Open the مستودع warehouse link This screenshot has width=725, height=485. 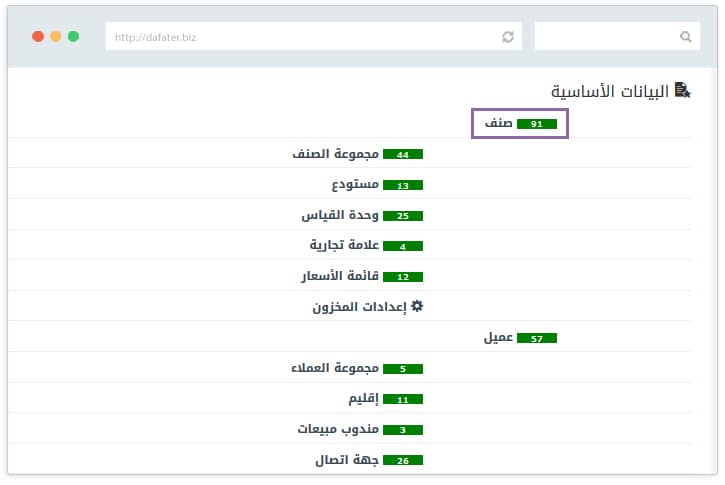tap(353, 185)
